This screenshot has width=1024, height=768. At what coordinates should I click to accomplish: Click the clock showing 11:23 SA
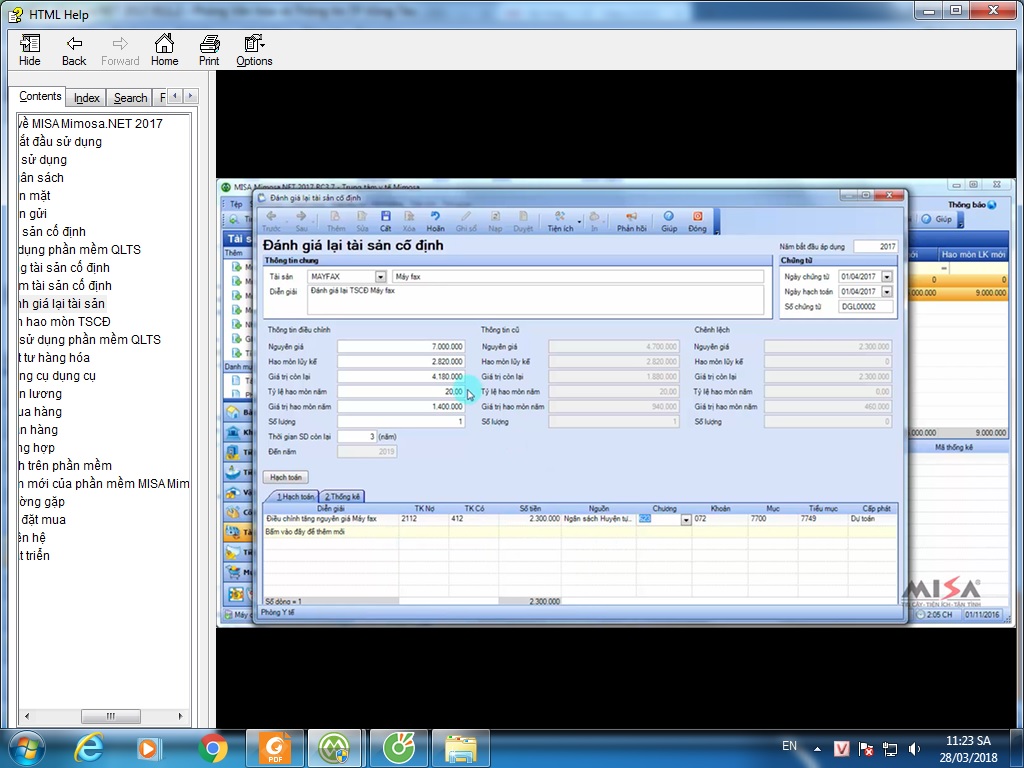point(968,741)
